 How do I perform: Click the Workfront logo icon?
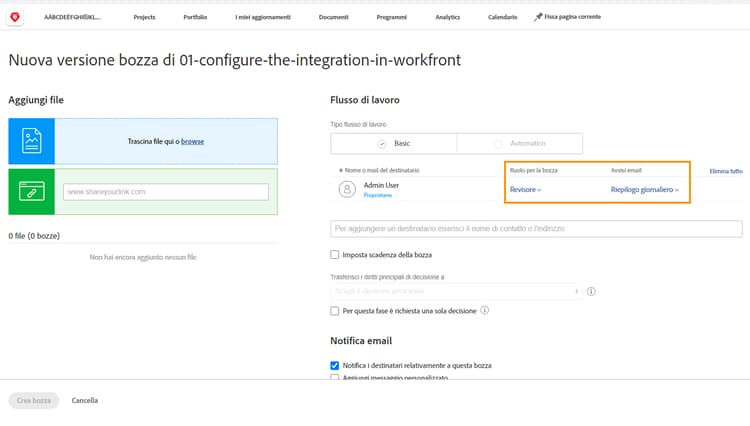pos(15,17)
